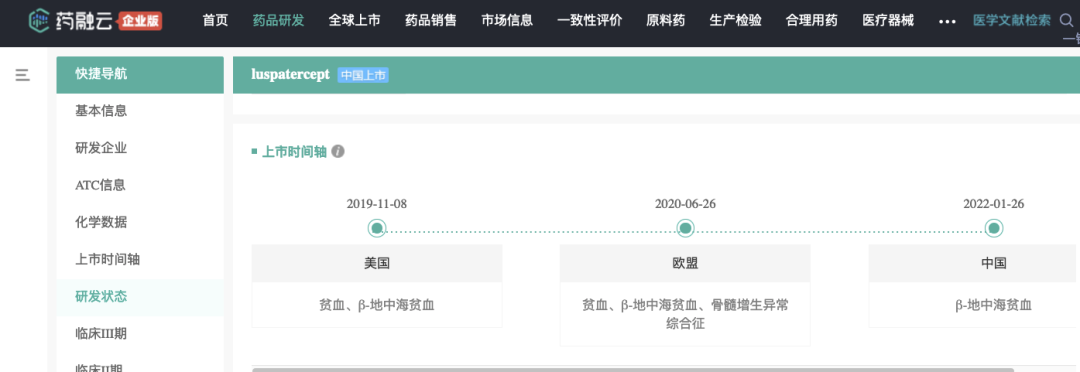The image size is (1080, 372).
Task: Click the 中国上市 status tag
Action: click(x=363, y=75)
